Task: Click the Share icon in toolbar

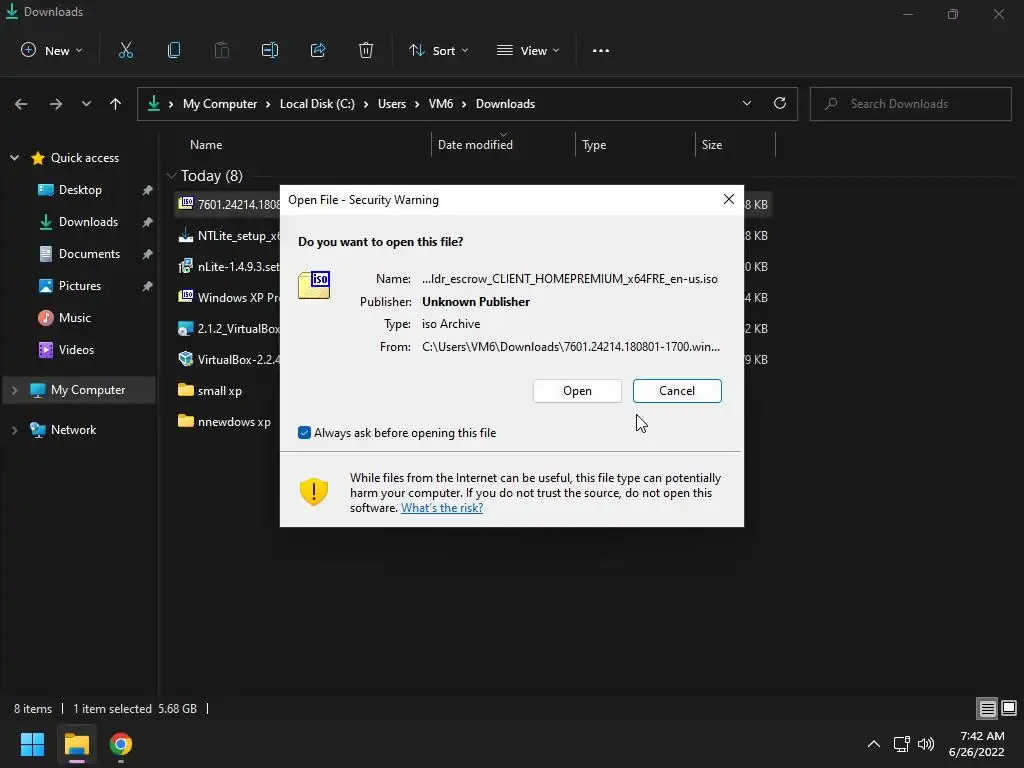Action: pyautogui.click(x=318, y=50)
